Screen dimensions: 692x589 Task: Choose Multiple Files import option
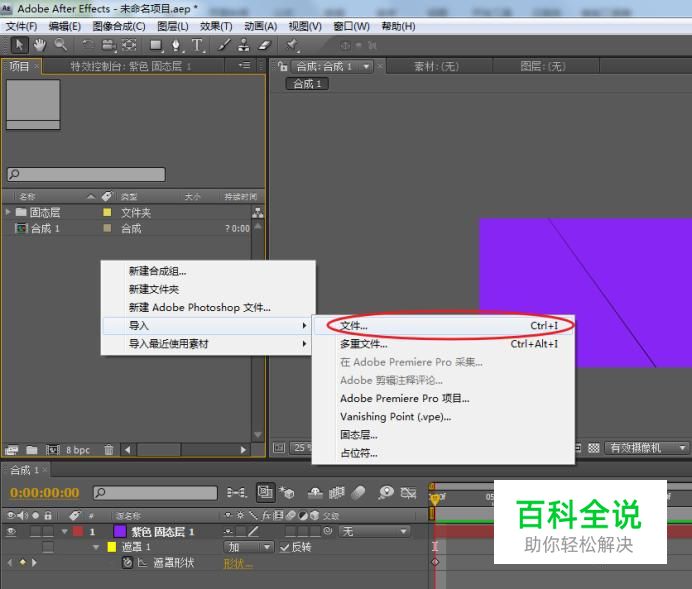click(443, 344)
